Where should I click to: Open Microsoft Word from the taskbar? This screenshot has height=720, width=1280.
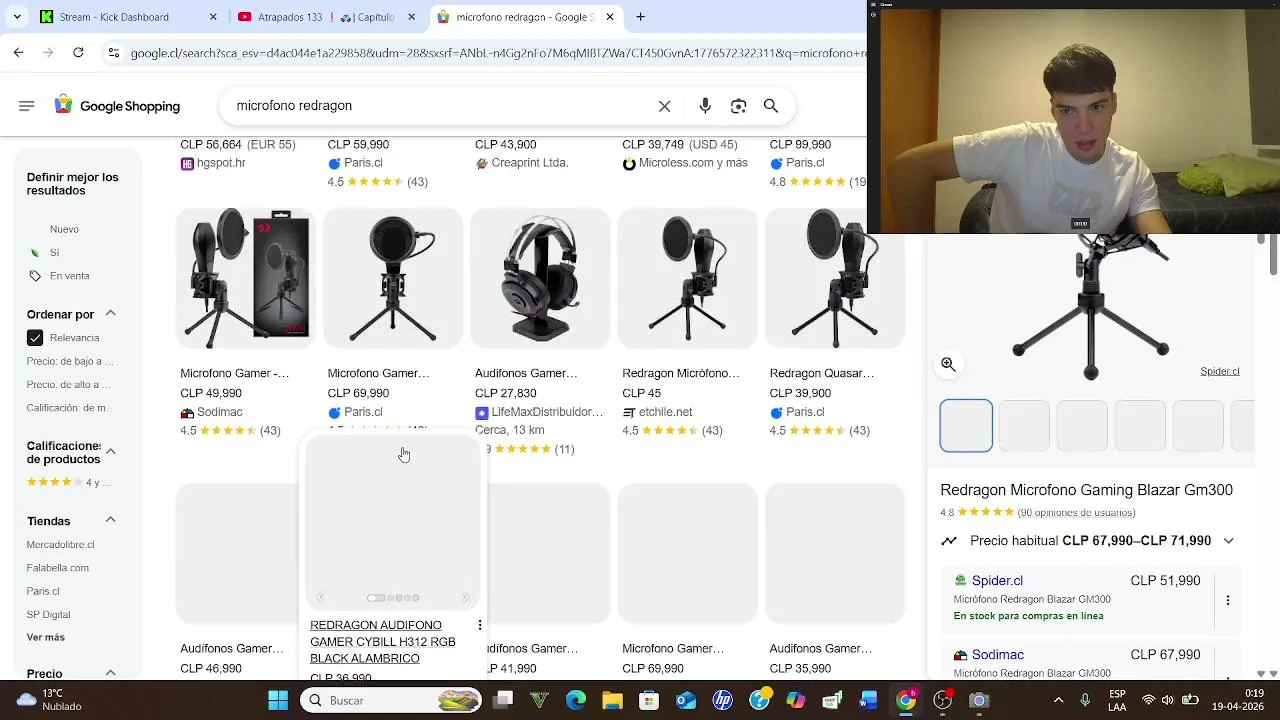pos(868,700)
